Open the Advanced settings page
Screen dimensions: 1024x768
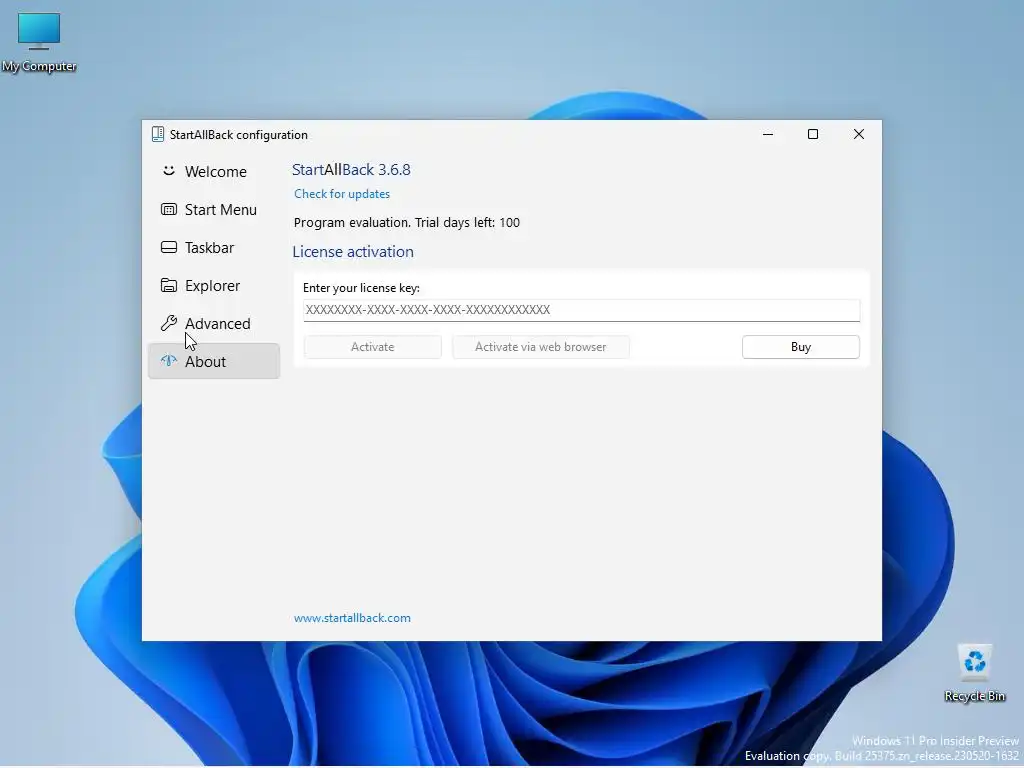coord(214,323)
